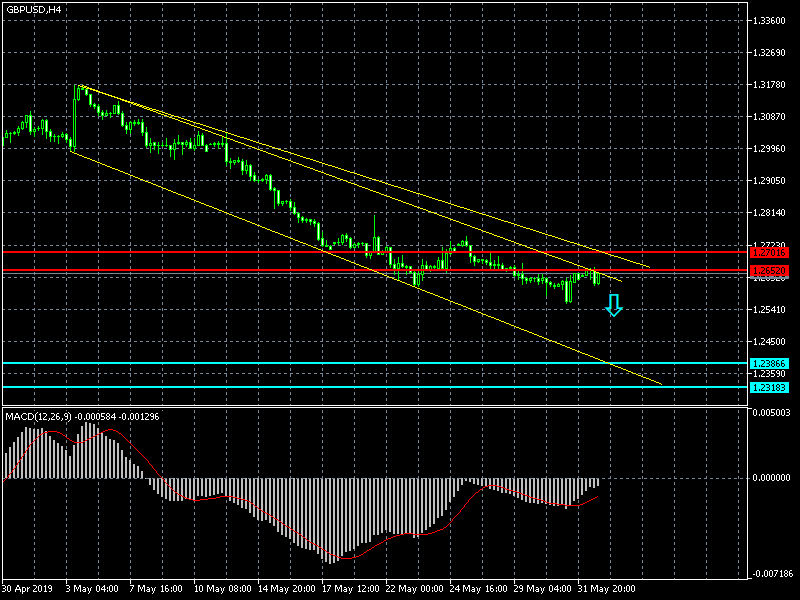The height and width of the screenshot is (600, 800).
Task: Click the 24 May 16:00 time label
Action: pos(479,589)
